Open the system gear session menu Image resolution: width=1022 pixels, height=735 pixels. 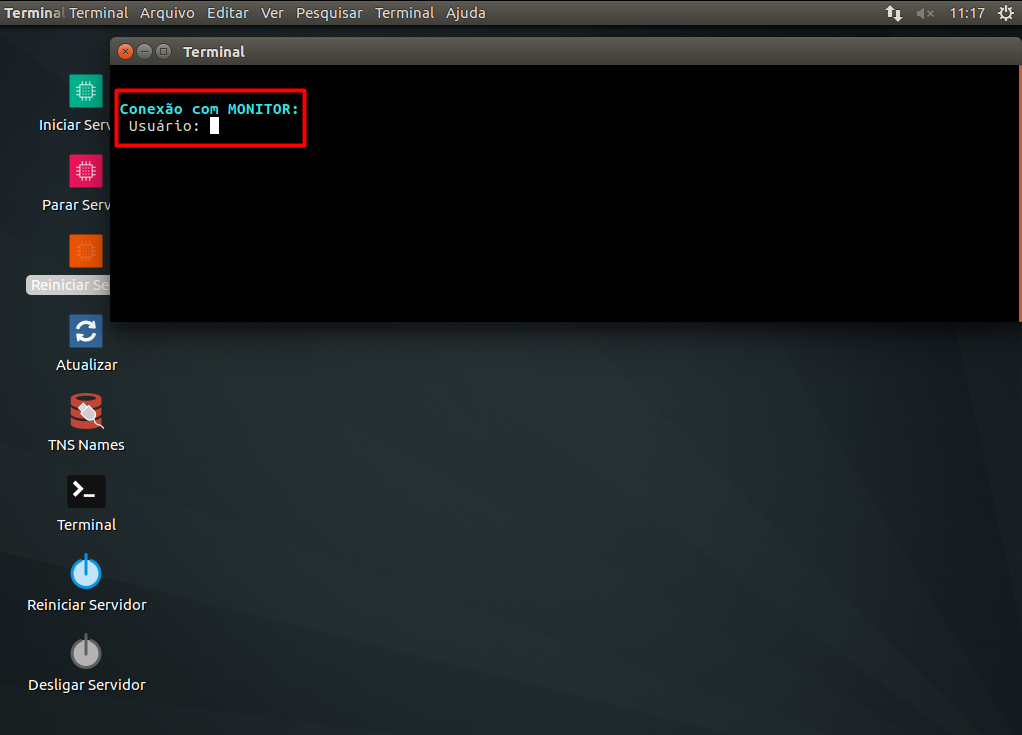pos(1006,13)
